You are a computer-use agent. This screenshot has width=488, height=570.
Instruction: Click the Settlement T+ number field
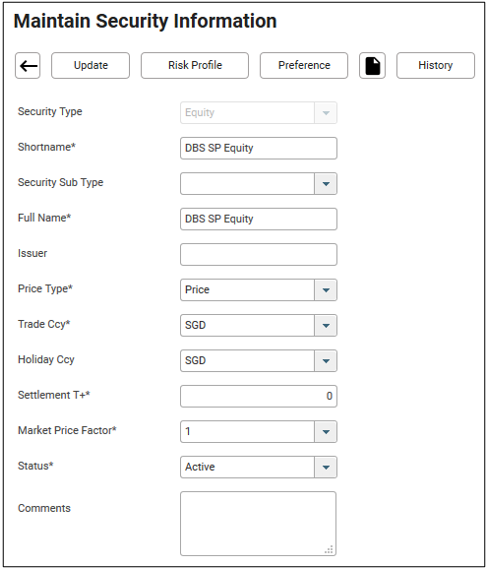click(x=259, y=396)
